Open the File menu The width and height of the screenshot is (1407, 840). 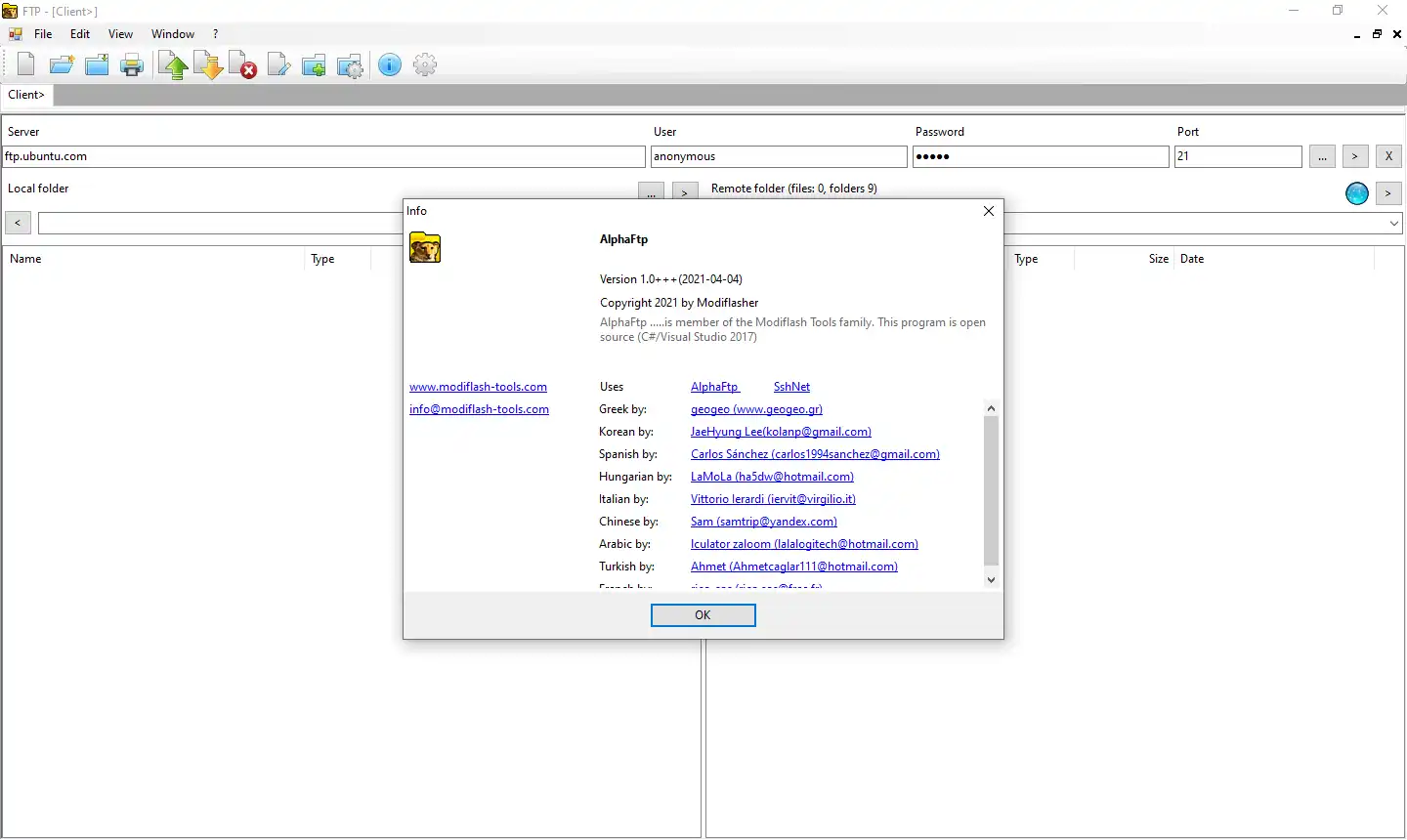43,34
